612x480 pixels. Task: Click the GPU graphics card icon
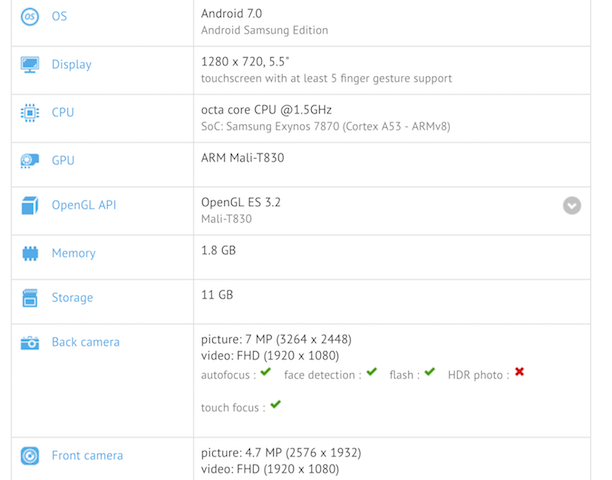30,160
